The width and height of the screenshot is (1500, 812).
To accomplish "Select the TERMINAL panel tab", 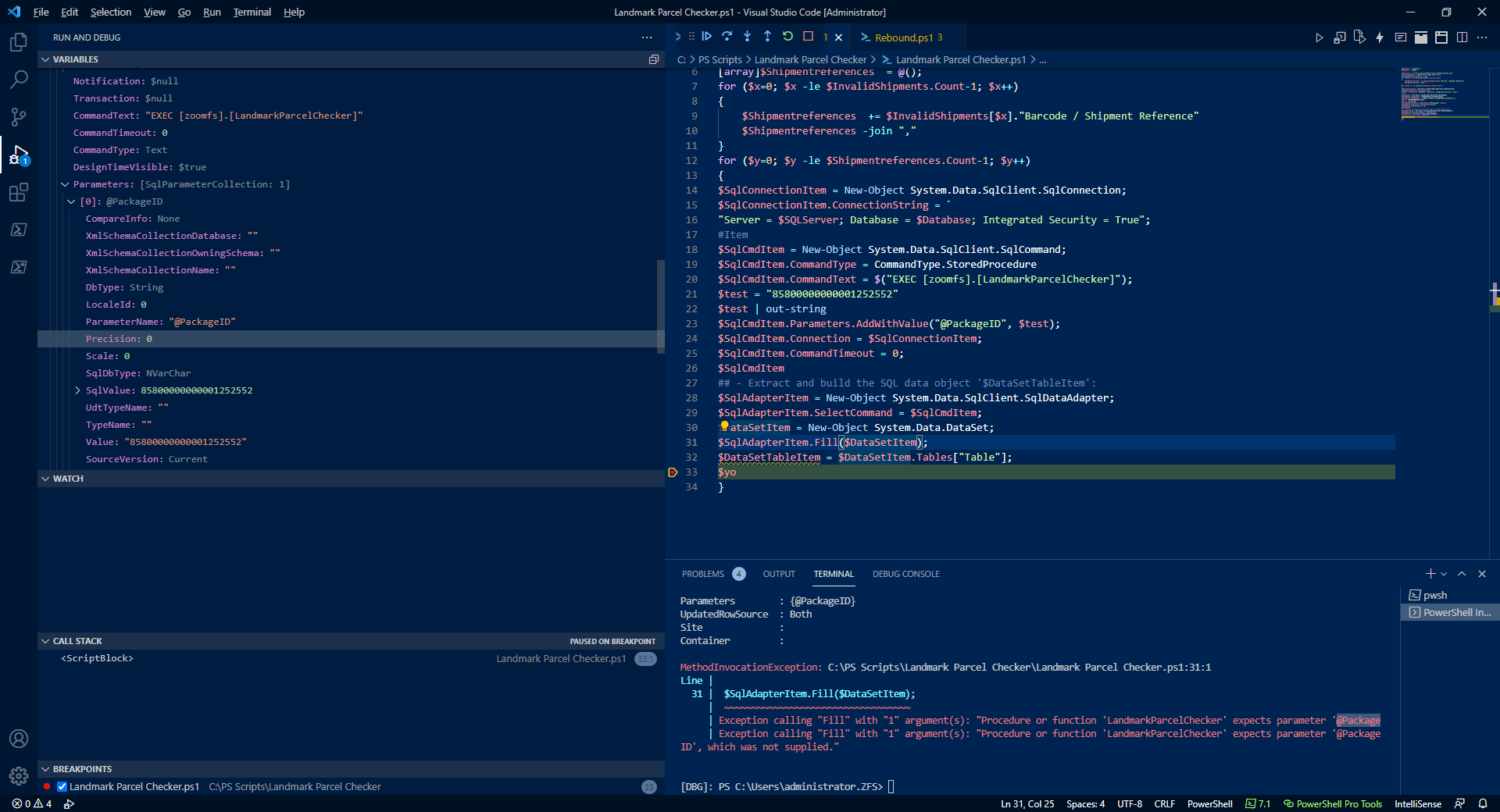I will coord(834,574).
